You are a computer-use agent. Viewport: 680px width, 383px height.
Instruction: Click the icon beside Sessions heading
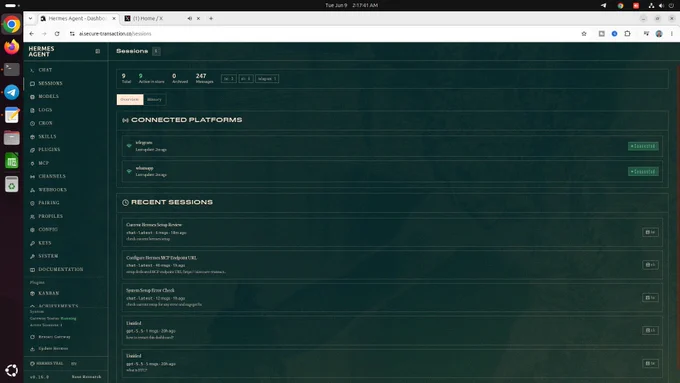coord(156,51)
